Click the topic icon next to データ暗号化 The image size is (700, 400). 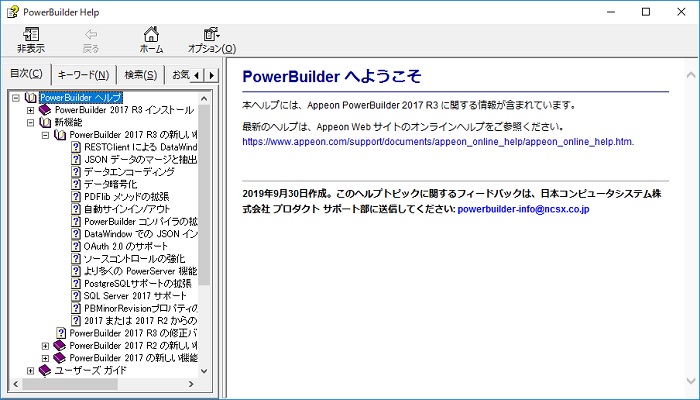pyautogui.click(x=76, y=184)
